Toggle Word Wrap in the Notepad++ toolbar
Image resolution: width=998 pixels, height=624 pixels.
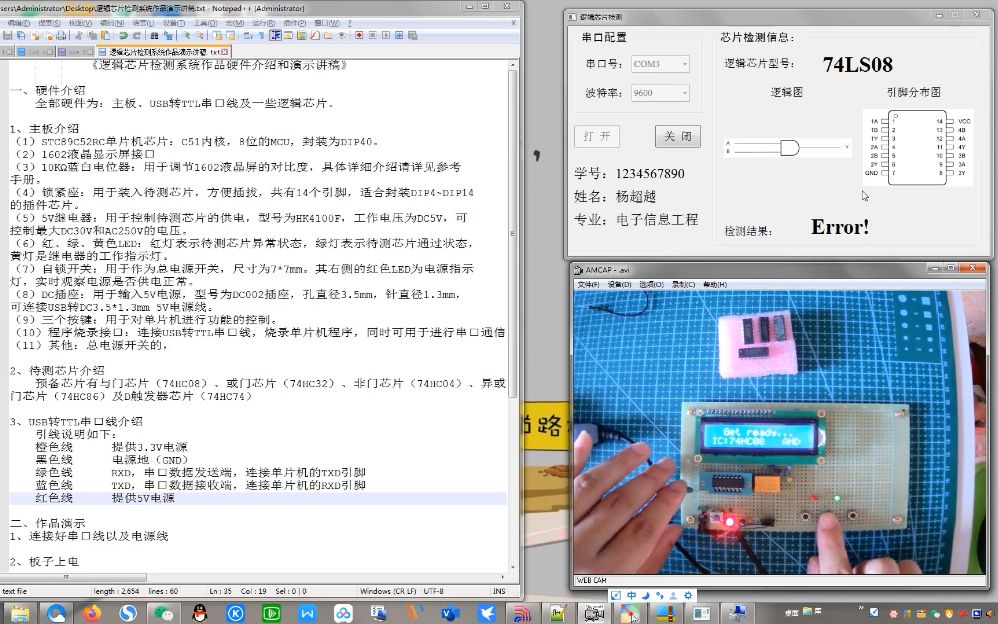[x=248, y=35]
